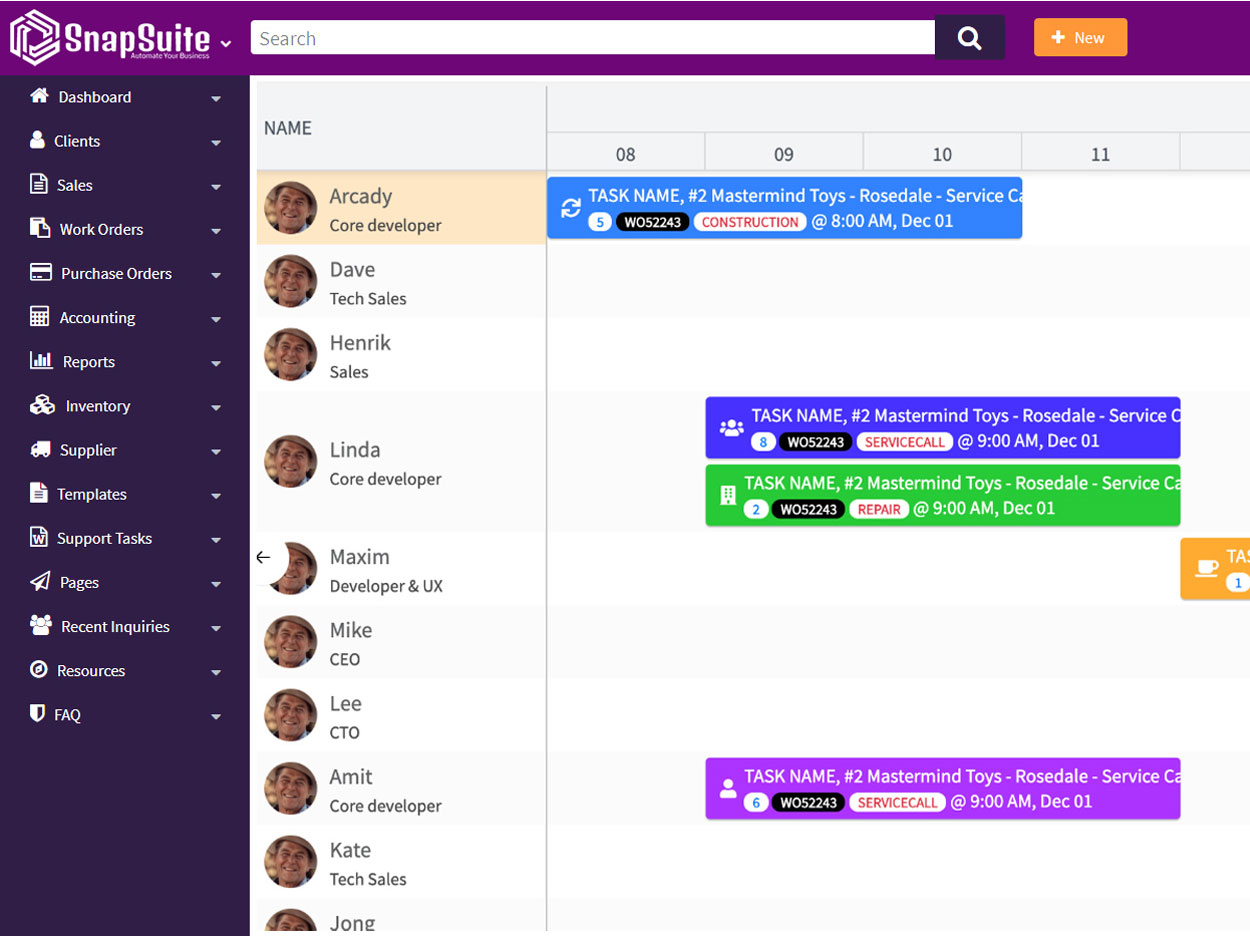This screenshot has width=1250, height=936.
Task: Click the Supplier truck icon
Action: point(39,449)
